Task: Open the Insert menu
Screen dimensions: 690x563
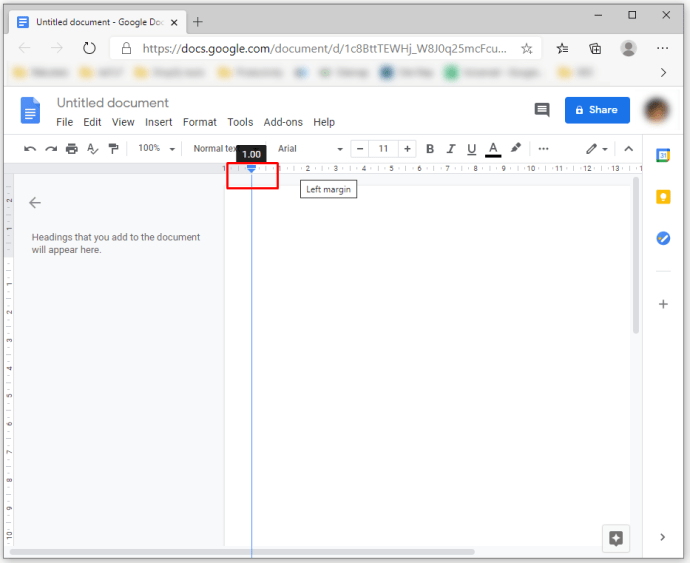Action: [x=158, y=122]
